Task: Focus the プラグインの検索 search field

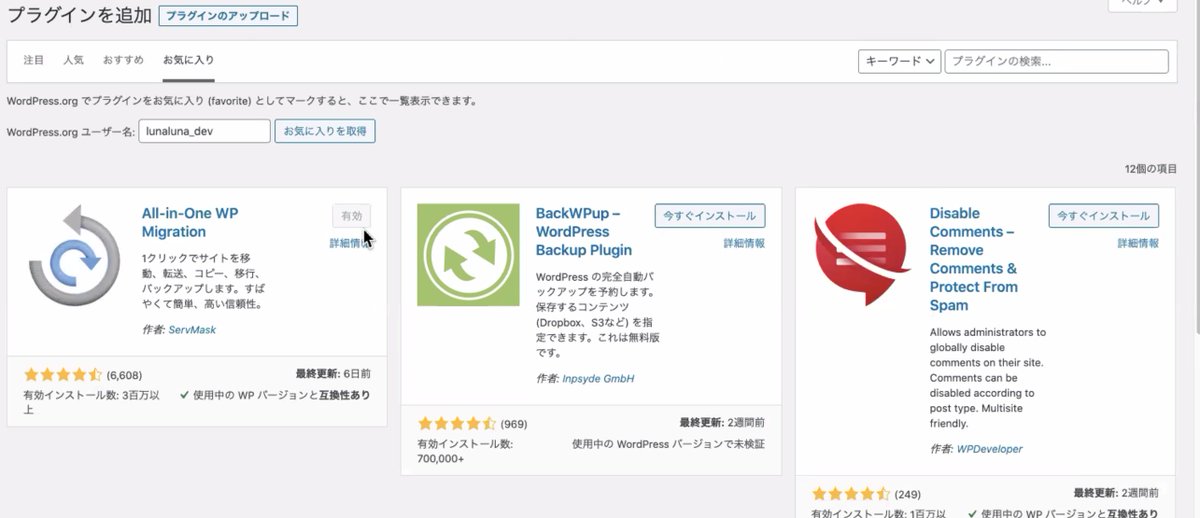Action: [x=1056, y=61]
